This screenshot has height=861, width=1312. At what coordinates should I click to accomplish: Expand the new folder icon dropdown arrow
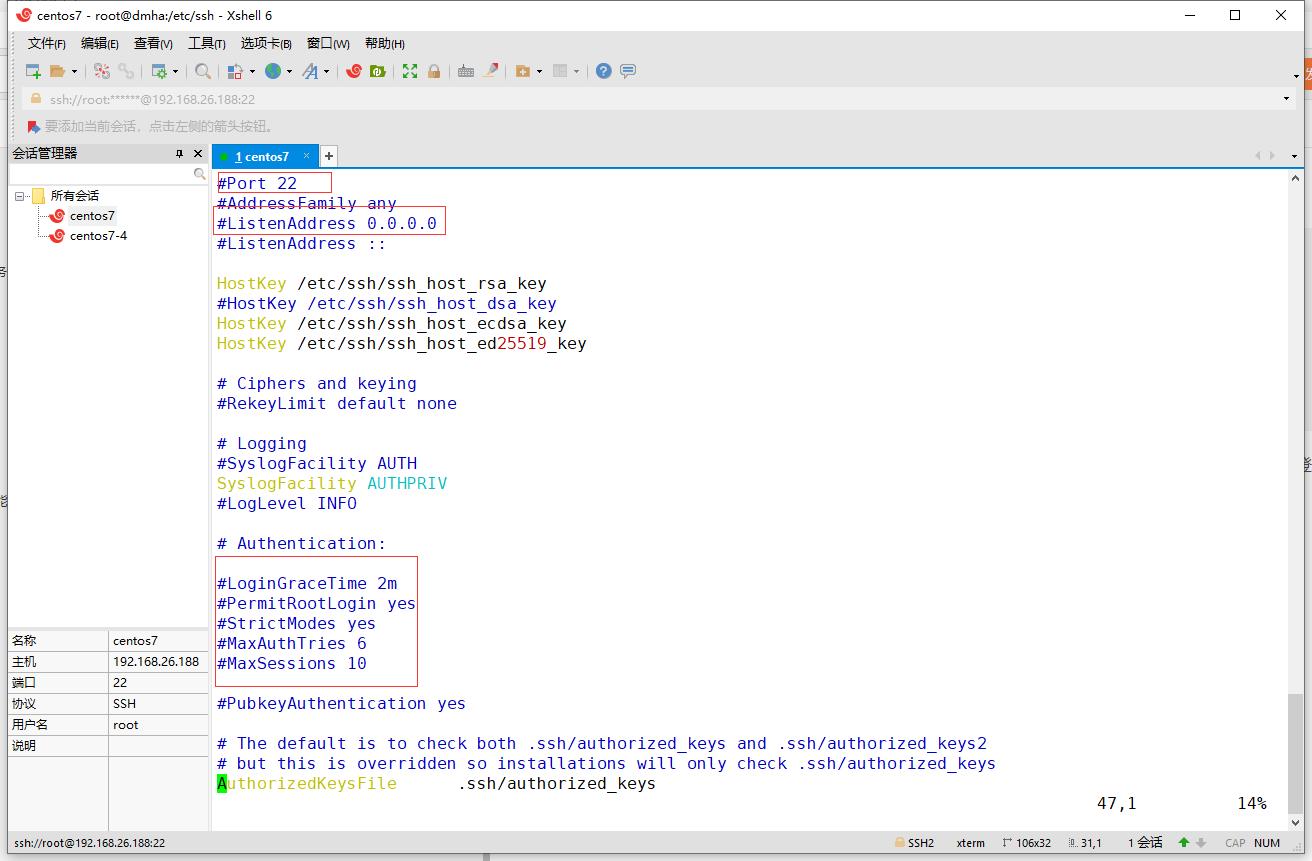539,71
